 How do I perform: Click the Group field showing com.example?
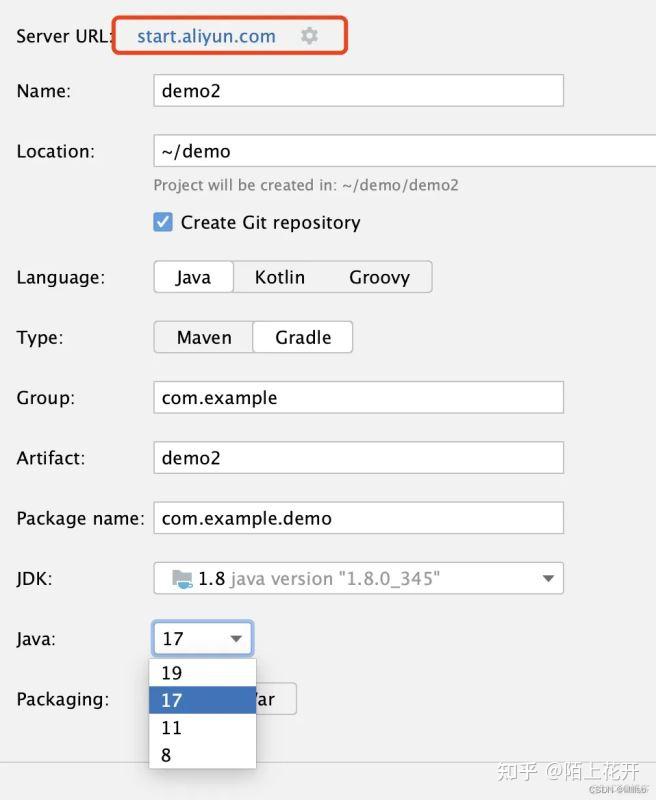tap(357, 397)
